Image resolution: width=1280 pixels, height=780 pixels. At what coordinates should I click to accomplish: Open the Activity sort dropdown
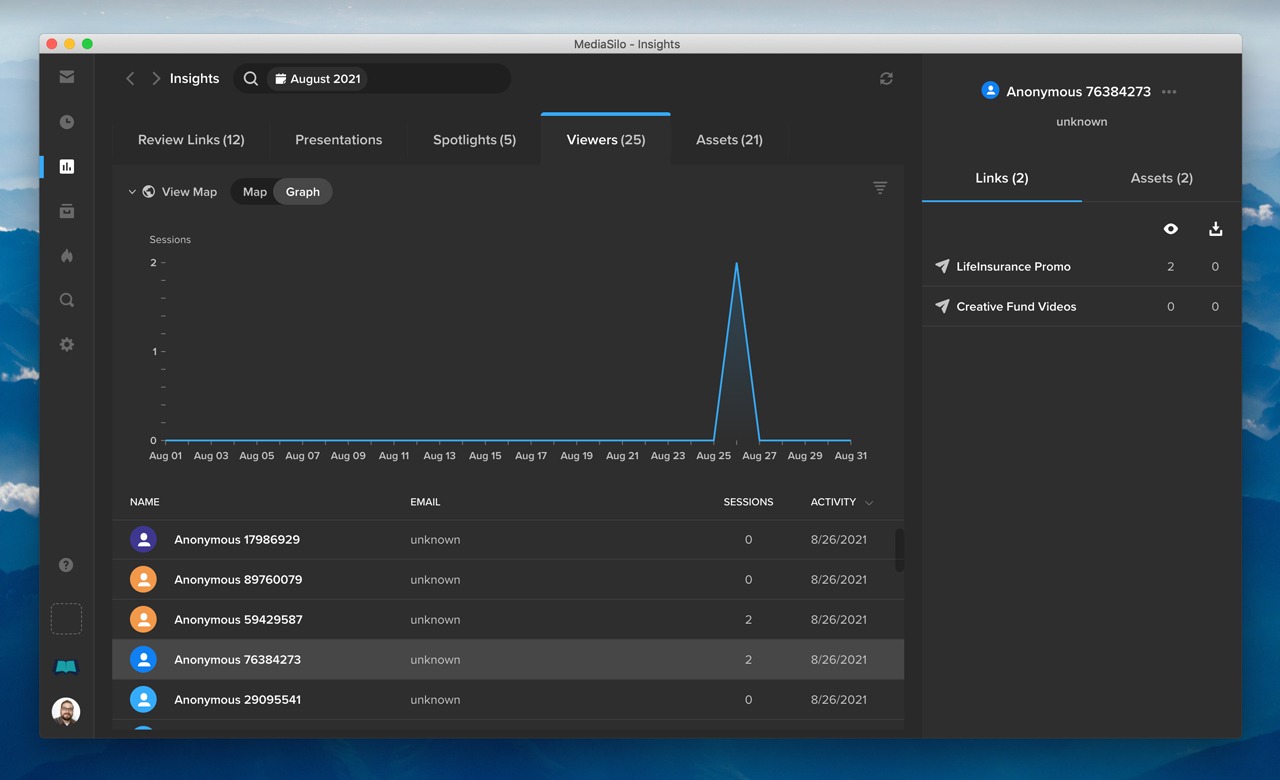pos(841,501)
